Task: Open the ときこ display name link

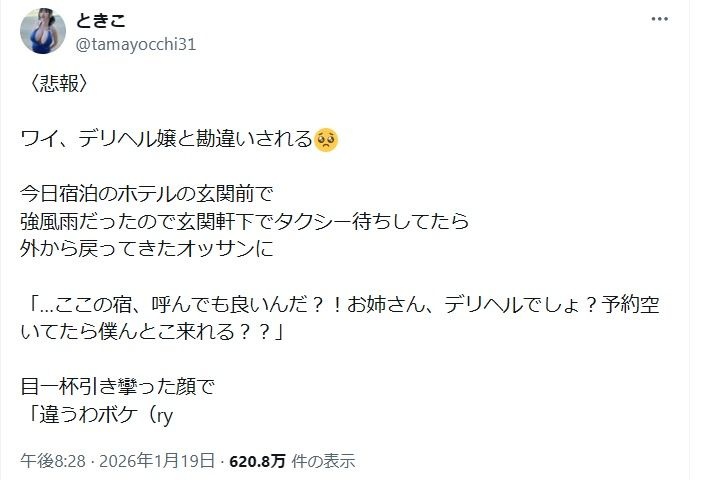Action: pyautogui.click(x=100, y=20)
